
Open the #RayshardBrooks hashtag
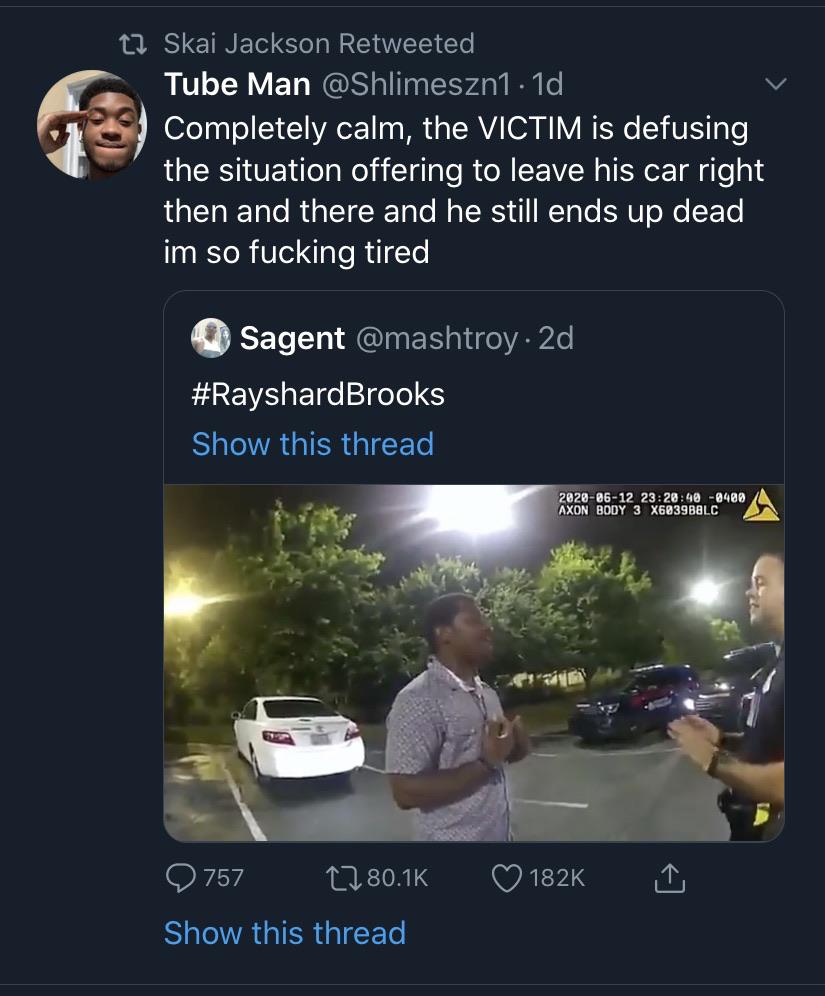pyautogui.click(x=317, y=394)
